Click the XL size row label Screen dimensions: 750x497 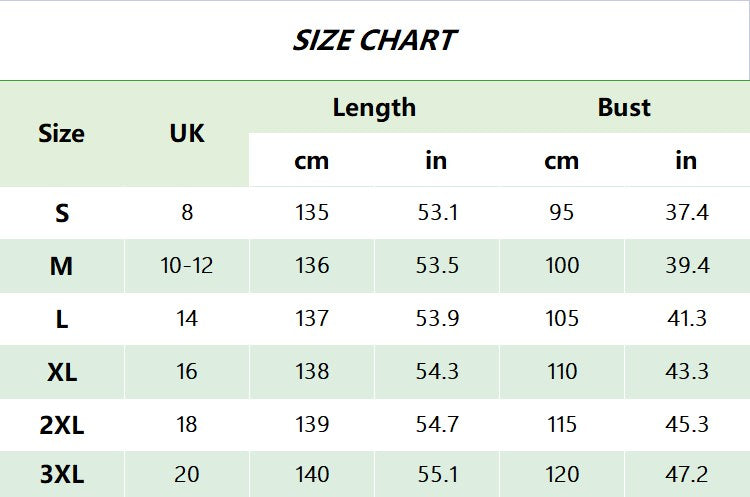pyautogui.click(x=62, y=372)
